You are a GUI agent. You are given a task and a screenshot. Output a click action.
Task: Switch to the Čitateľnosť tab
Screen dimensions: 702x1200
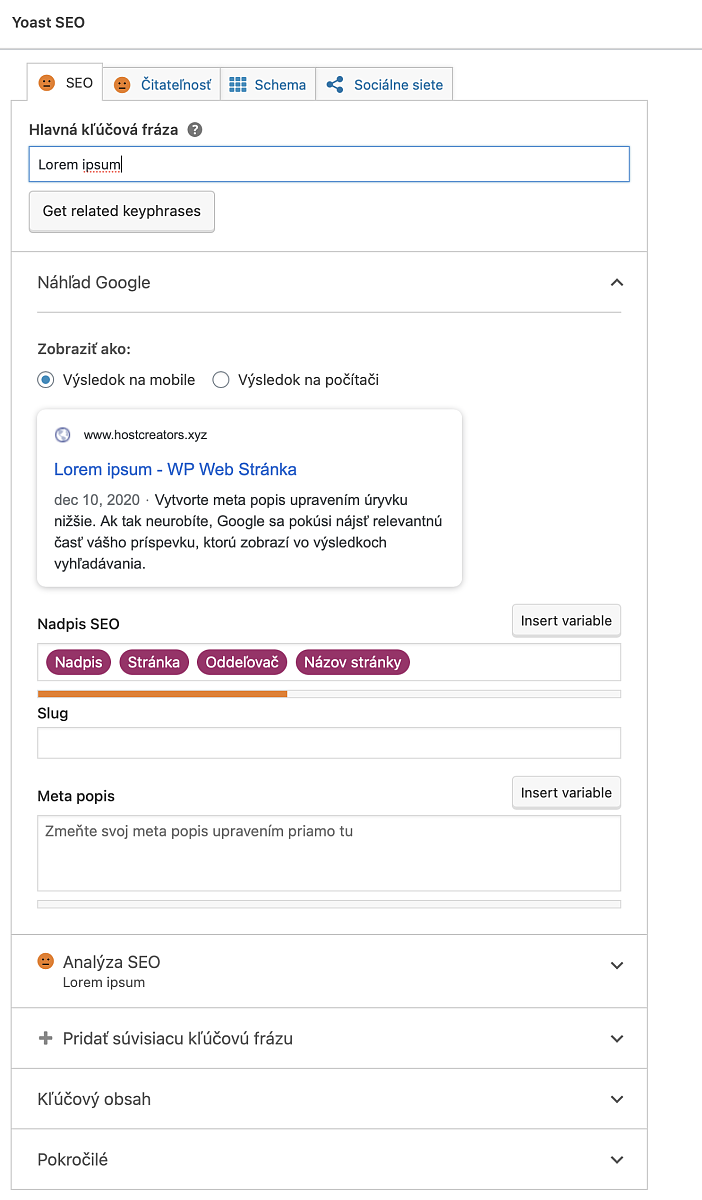162,85
